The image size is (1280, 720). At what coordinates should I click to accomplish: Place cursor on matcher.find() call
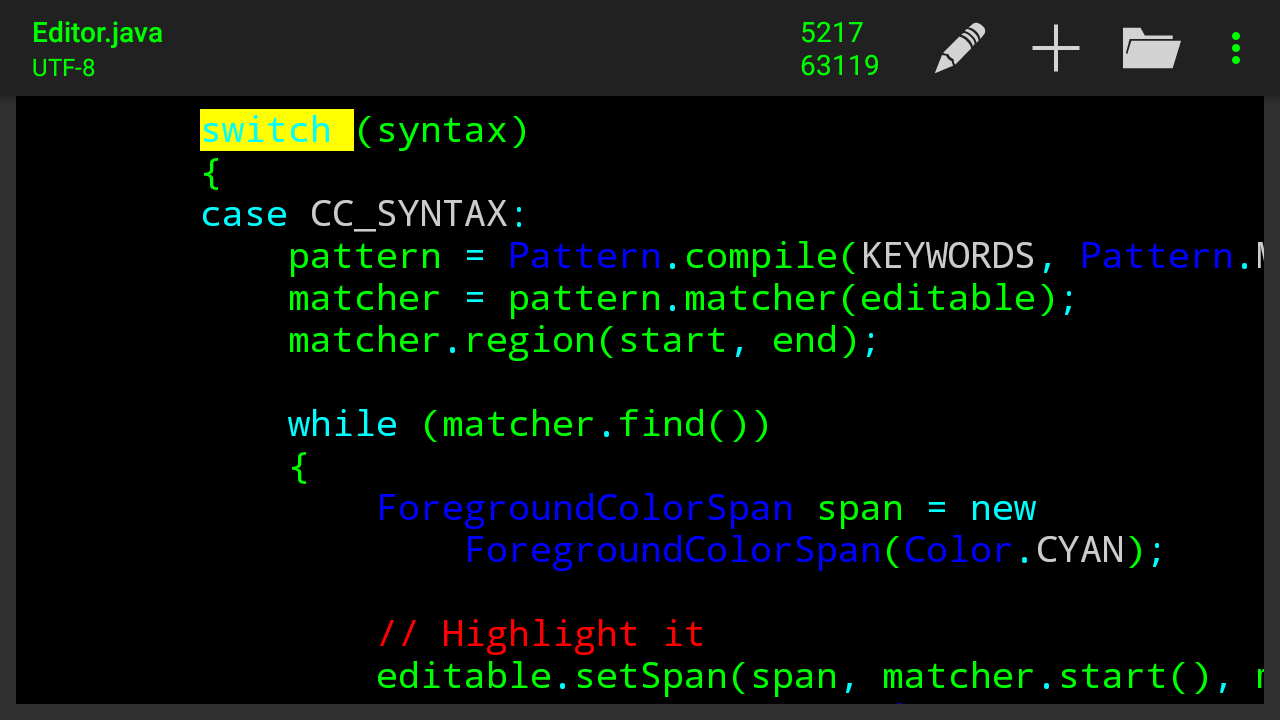click(x=594, y=424)
